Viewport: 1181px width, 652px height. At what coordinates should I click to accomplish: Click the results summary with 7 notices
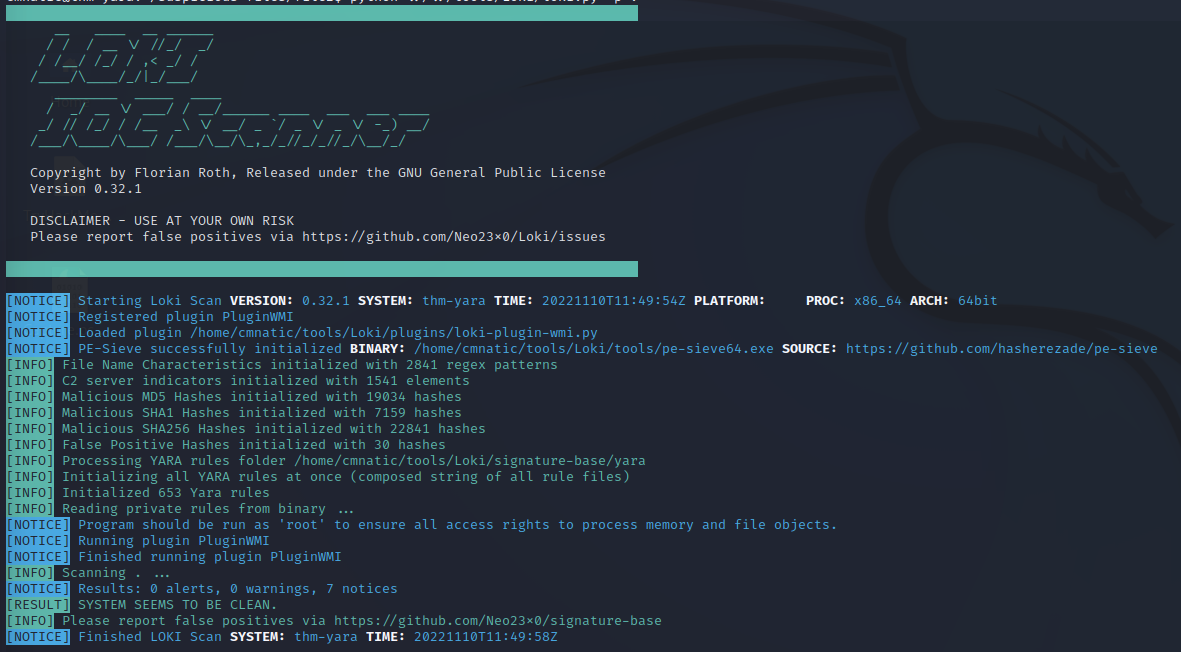tap(237, 589)
